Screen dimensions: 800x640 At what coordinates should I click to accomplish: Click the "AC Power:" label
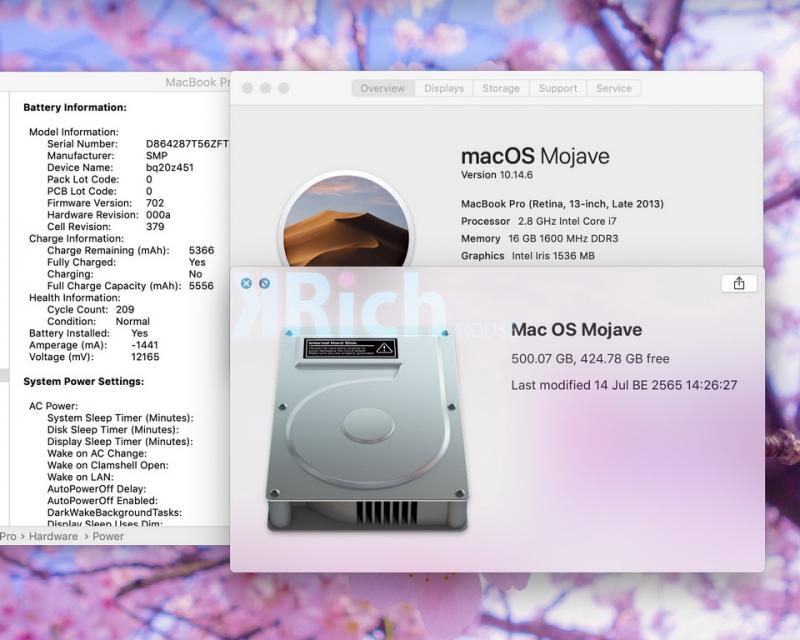click(x=54, y=406)
